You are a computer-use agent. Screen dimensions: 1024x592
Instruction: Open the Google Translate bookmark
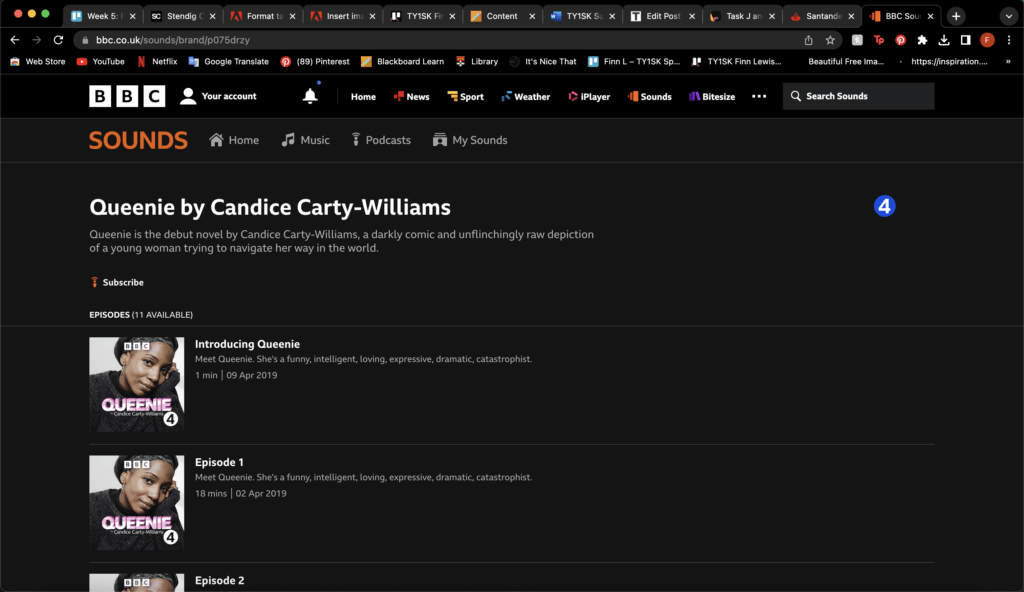(229, 61)
